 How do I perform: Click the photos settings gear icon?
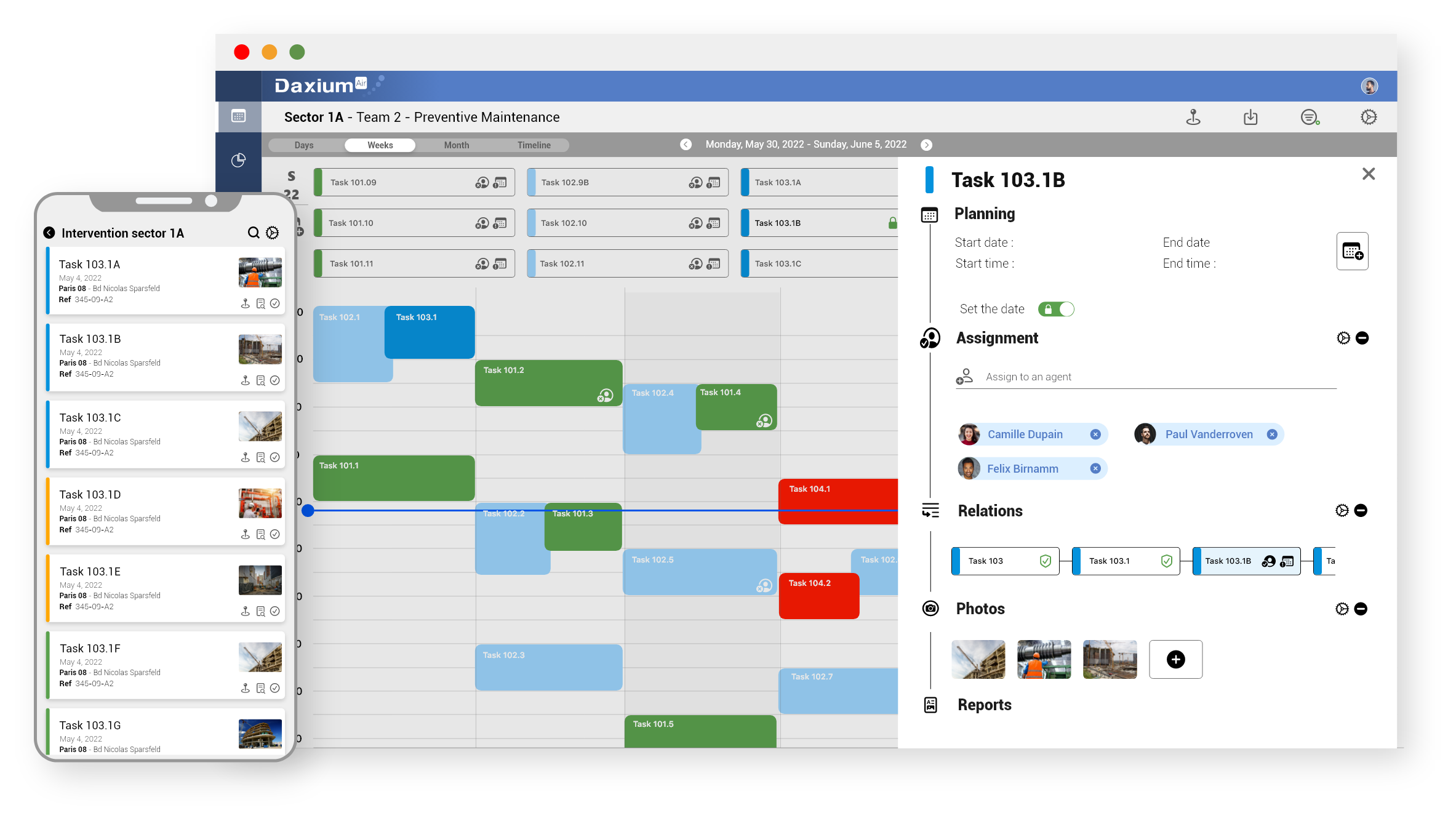pyautogui.click(x=1341, y=608)
